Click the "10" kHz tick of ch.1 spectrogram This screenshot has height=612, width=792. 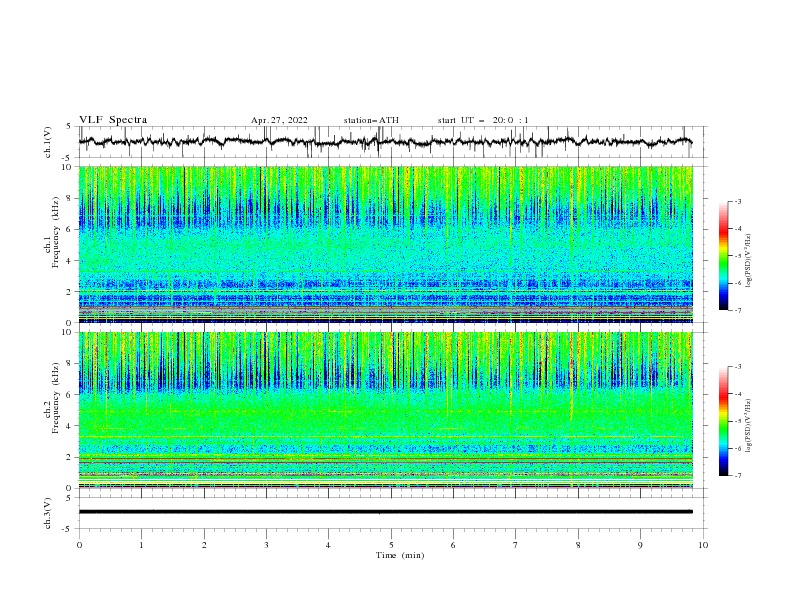67,167
